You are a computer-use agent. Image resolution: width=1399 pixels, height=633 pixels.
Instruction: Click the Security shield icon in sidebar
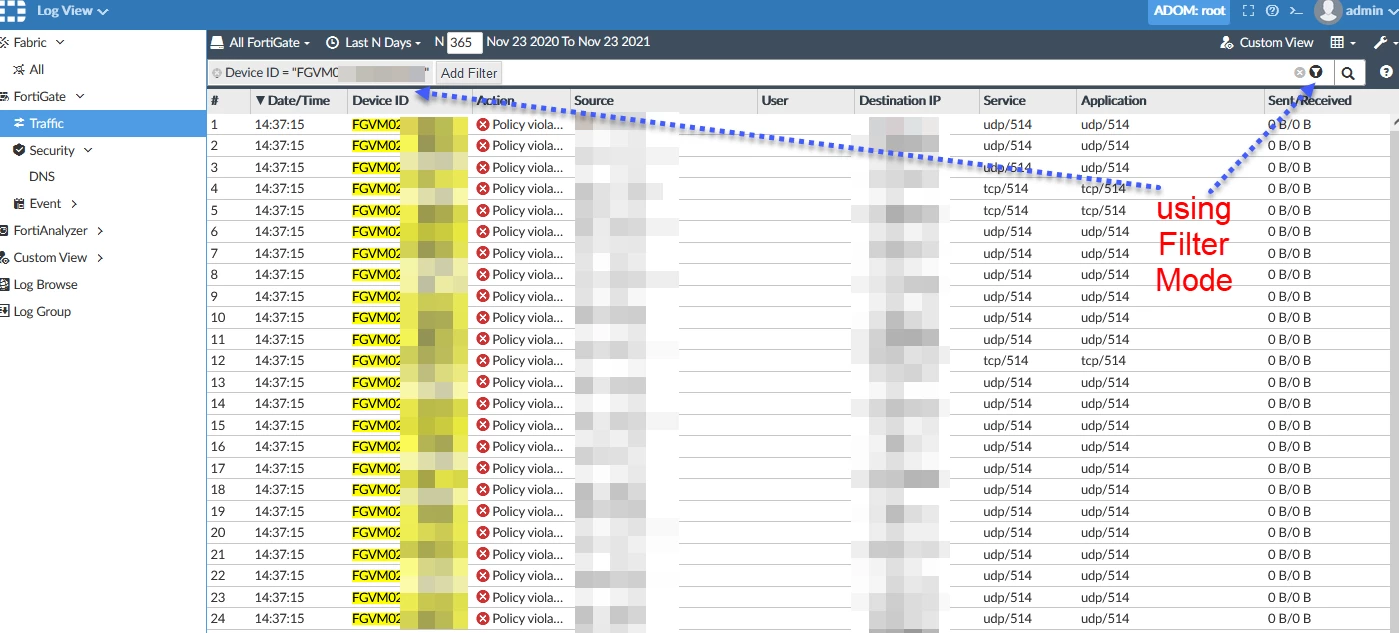pos(19,150)
